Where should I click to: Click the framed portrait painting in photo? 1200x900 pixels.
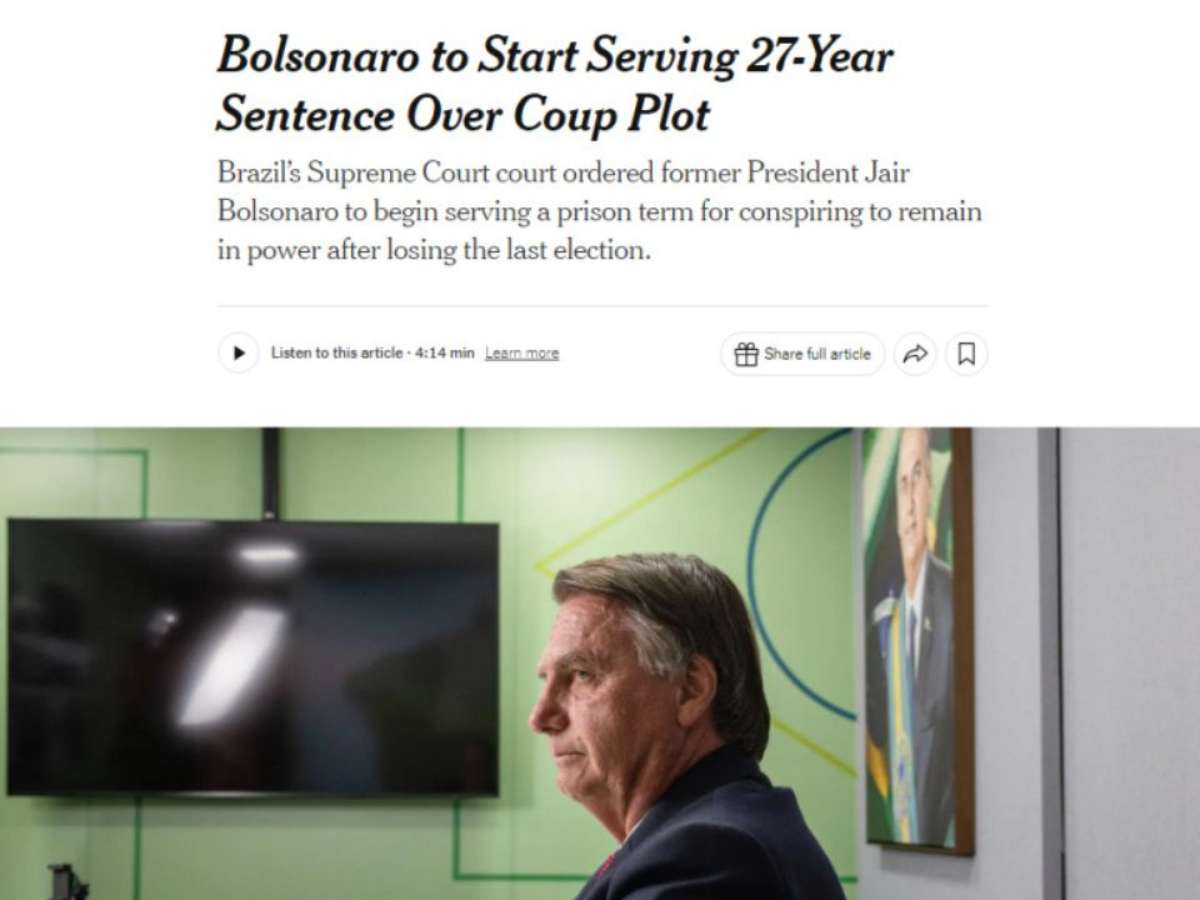(x=917, y=640)
